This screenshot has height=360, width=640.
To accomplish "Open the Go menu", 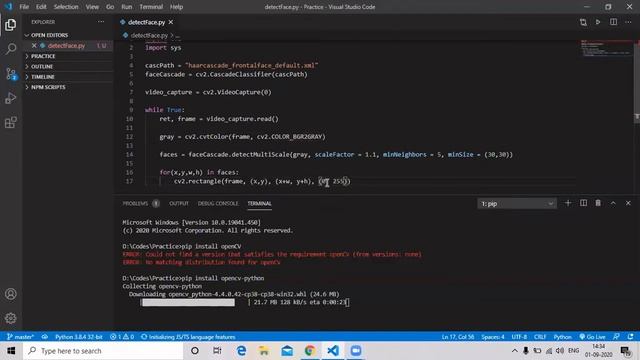I will tap(110, 7).
